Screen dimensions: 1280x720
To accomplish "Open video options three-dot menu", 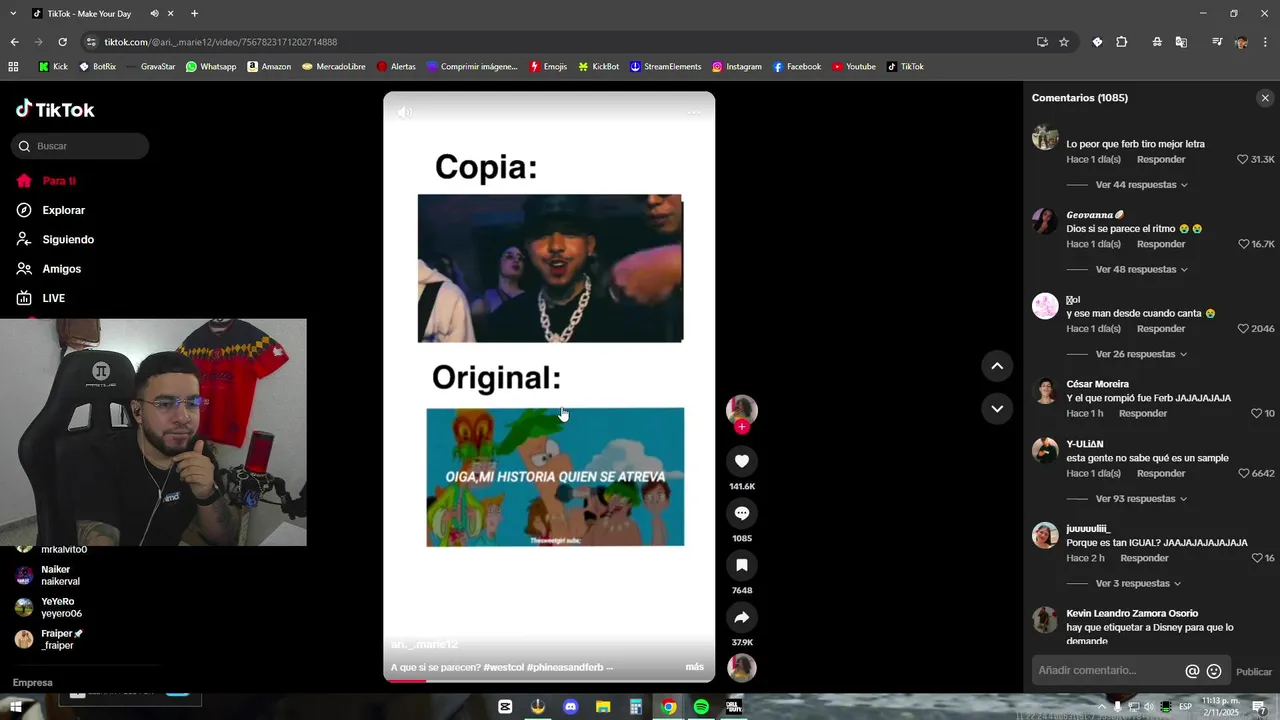I will [x=694, y=112].
